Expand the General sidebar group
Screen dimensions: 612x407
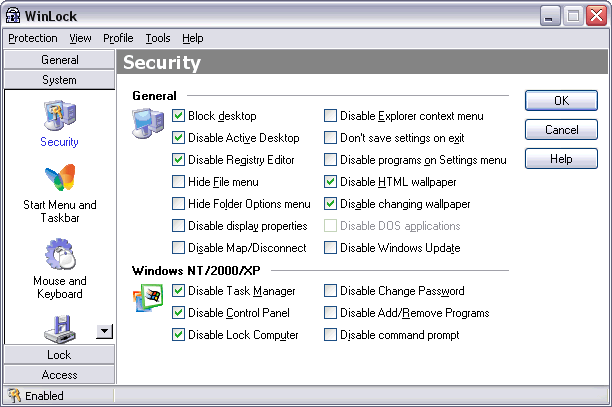59,60
